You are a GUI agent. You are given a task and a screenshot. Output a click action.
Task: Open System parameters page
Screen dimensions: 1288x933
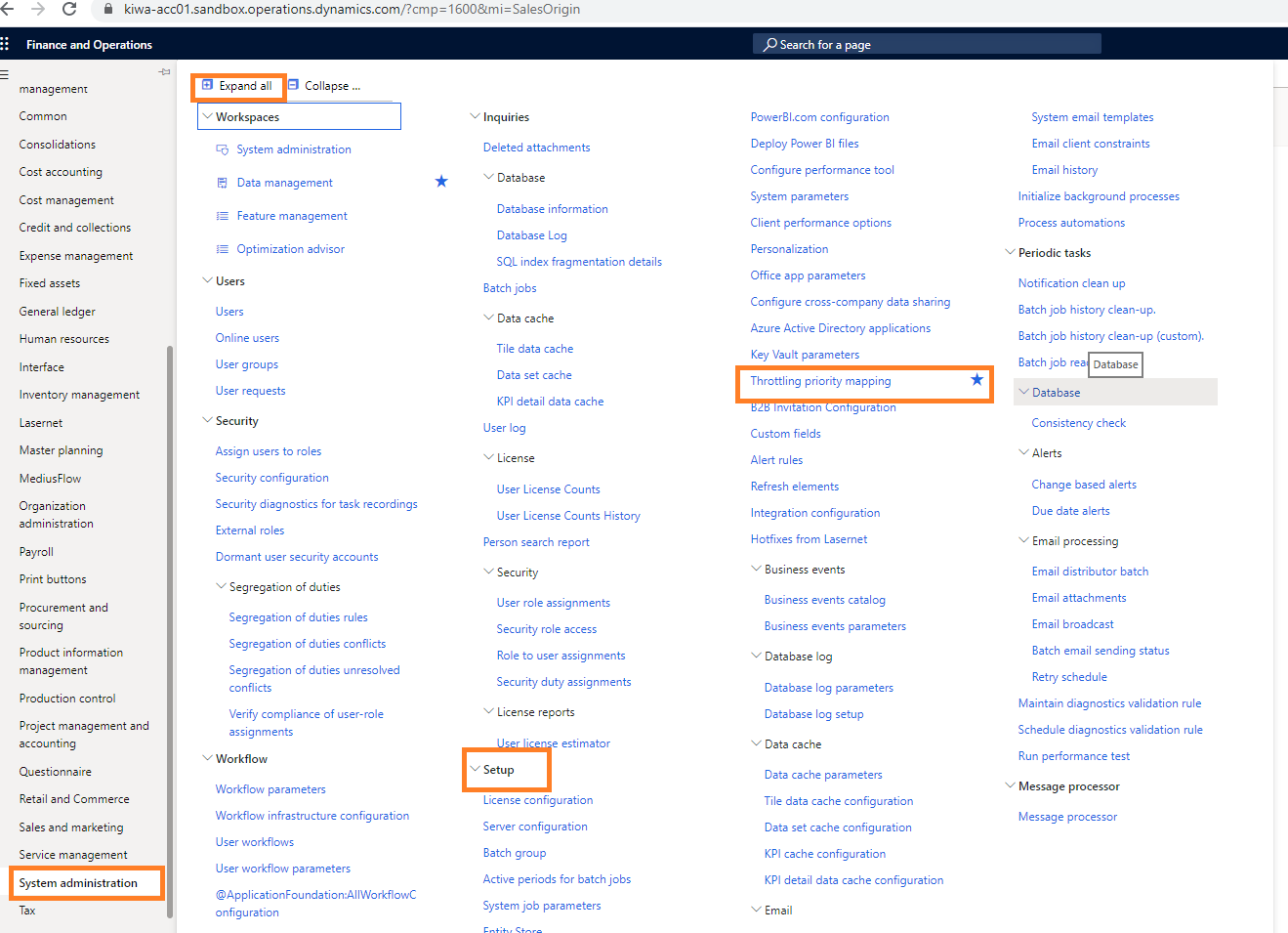(799, 196)
